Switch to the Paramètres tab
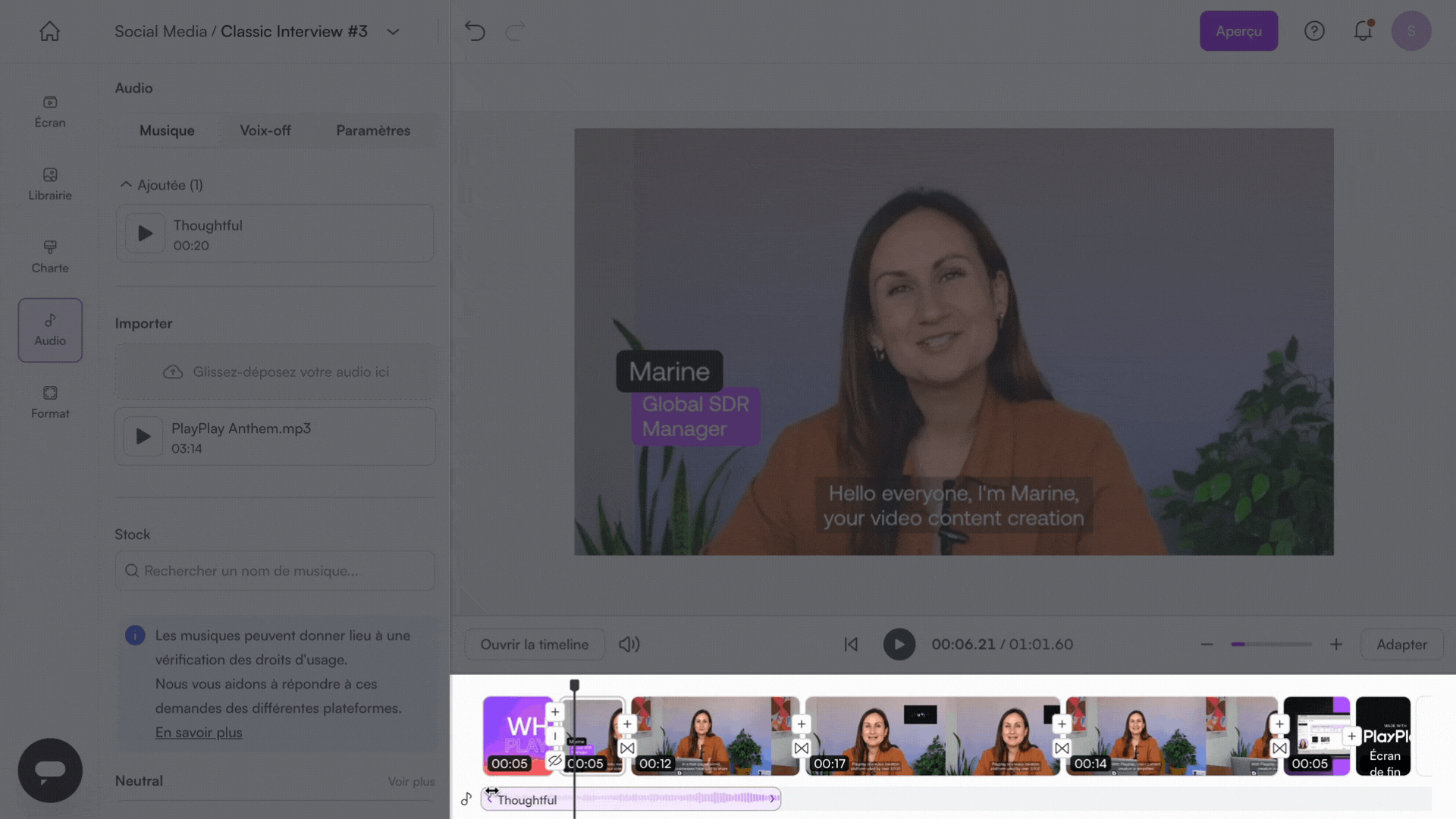Screen dimensions: 1456x819 (372, 130)
